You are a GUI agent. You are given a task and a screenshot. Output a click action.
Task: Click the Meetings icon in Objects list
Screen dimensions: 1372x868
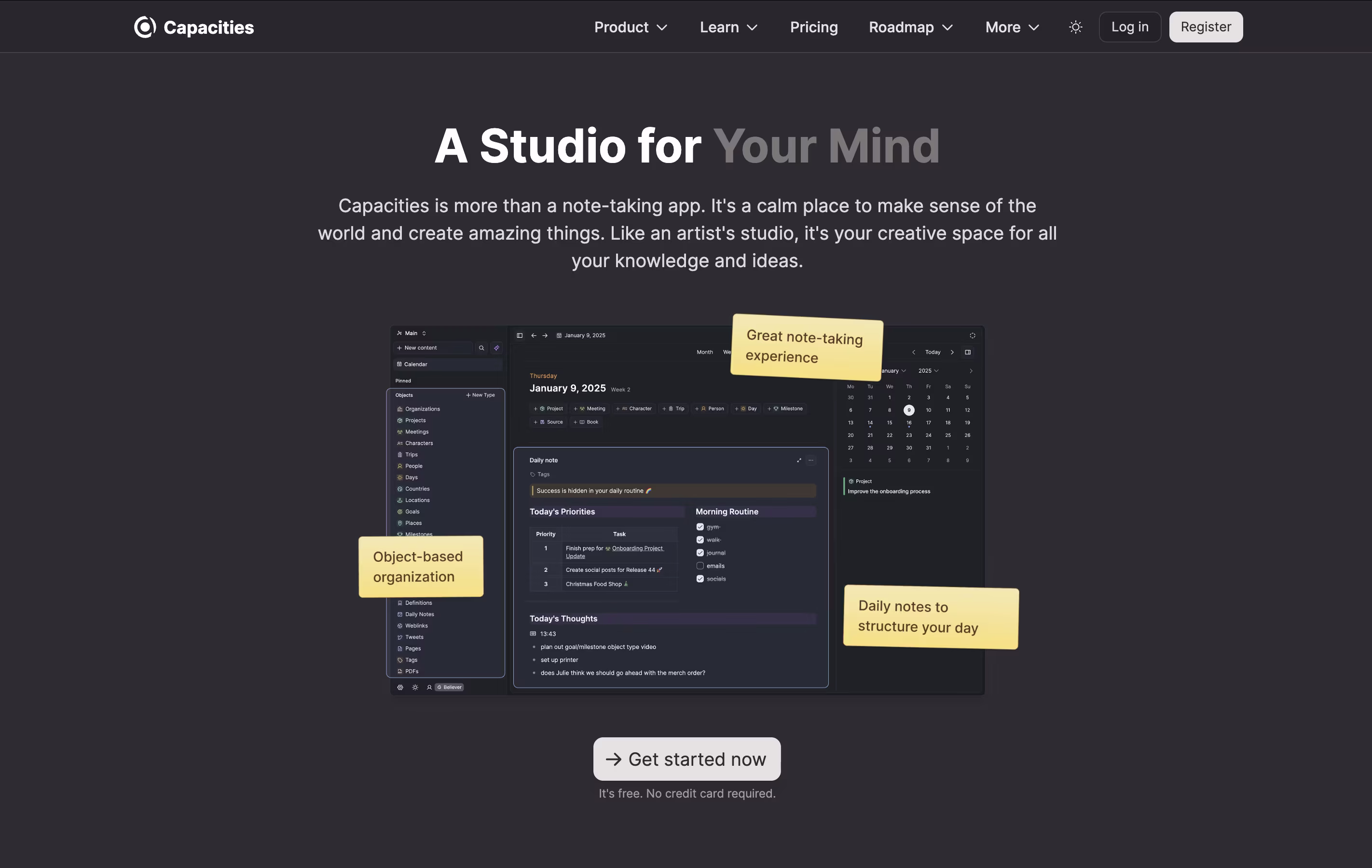(400, 432)
